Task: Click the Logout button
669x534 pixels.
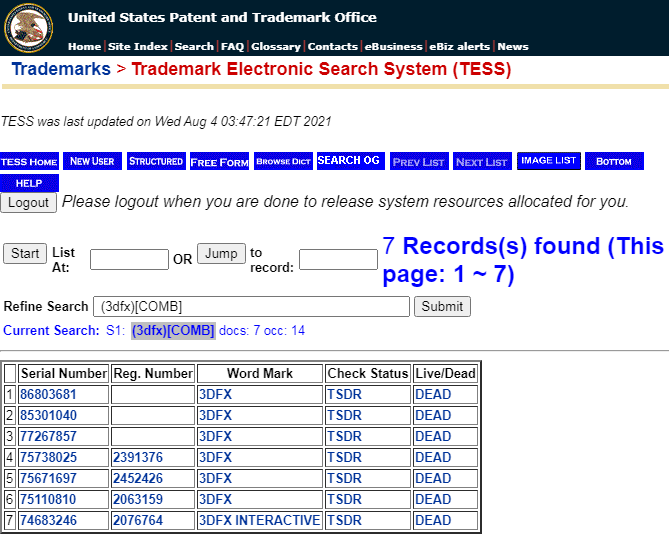Action: tap(29, 203)
